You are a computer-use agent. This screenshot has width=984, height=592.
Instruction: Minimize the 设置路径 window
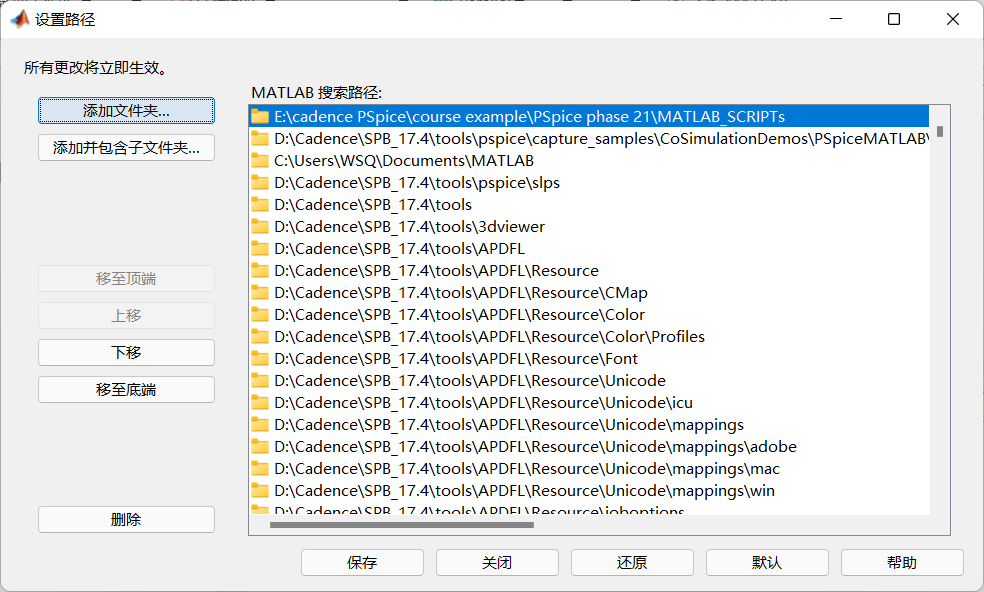coord(835,19)
